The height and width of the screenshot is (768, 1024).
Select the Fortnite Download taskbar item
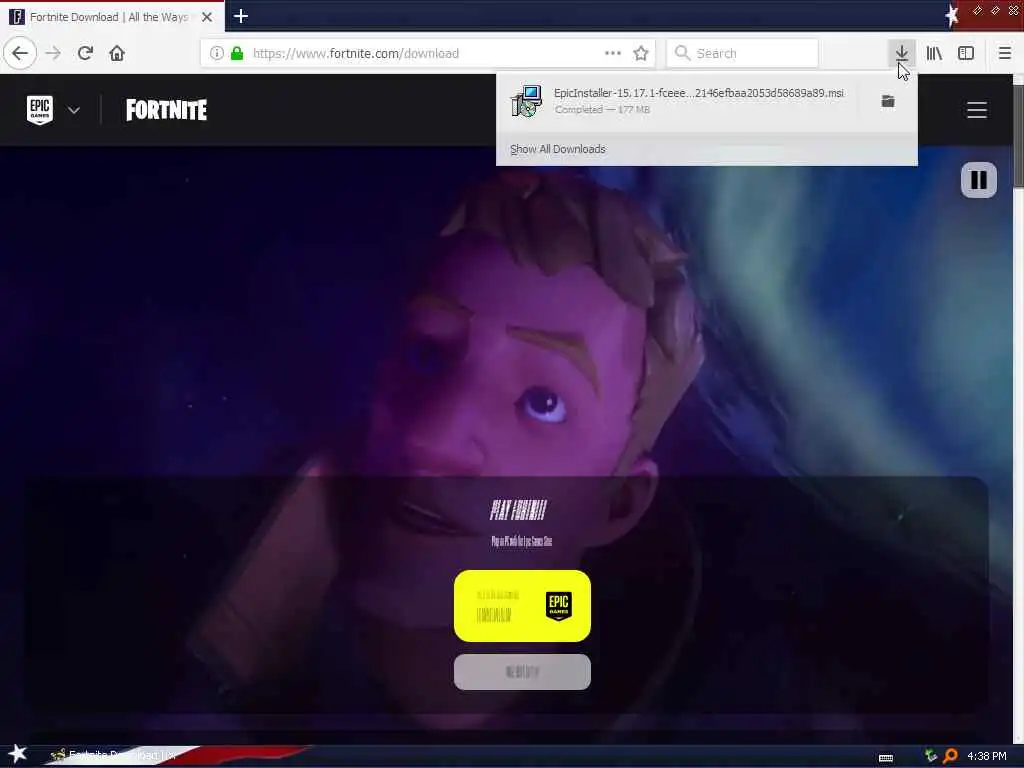pyautogui.click(x=116, y=755)
